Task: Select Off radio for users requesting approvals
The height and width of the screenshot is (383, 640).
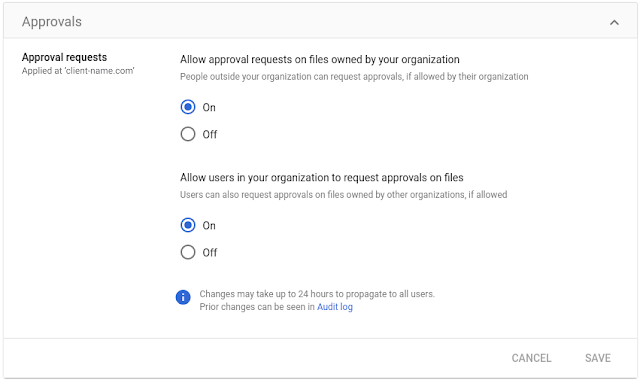Action: click(188, 252)
